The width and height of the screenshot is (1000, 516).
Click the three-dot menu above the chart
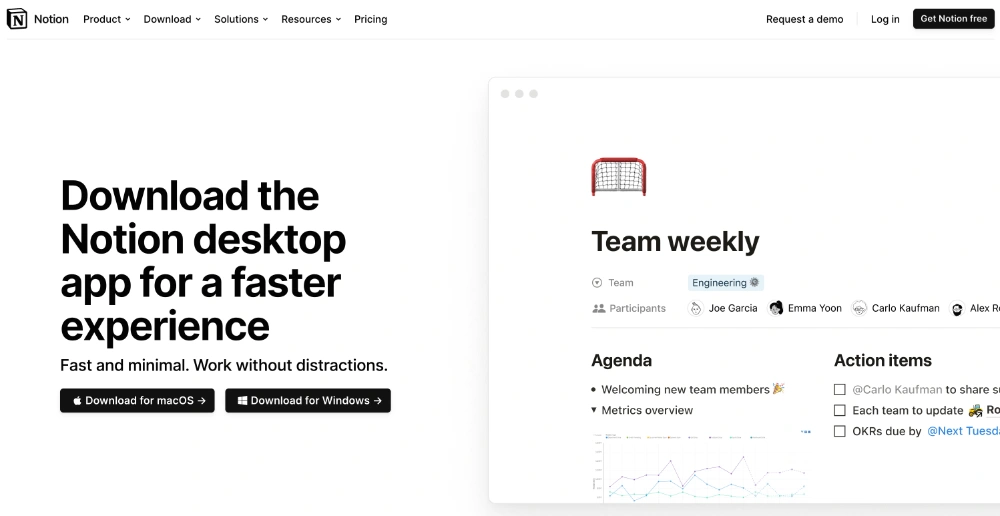(x=805, y=432)
